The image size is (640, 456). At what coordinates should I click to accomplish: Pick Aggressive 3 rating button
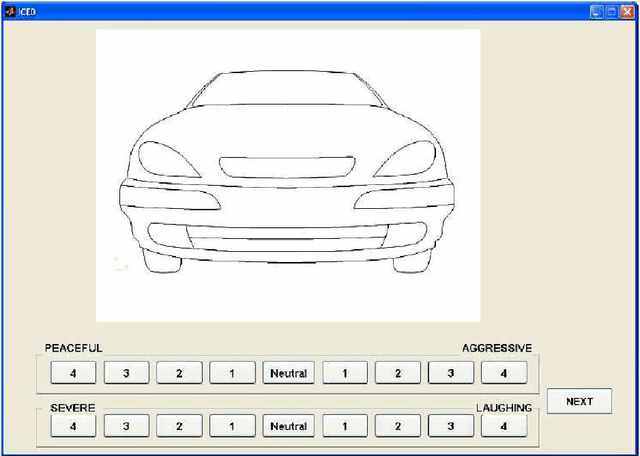tap(451, 373)
